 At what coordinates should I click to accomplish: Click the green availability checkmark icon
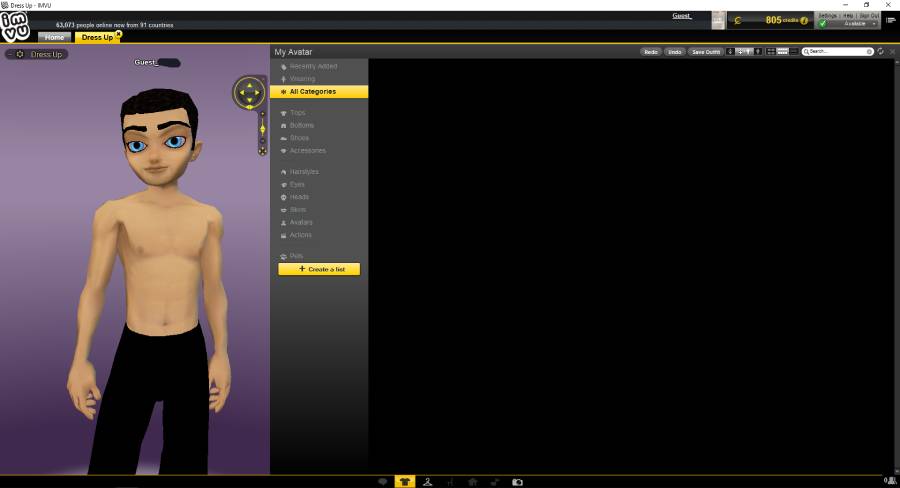click(823, 24)
